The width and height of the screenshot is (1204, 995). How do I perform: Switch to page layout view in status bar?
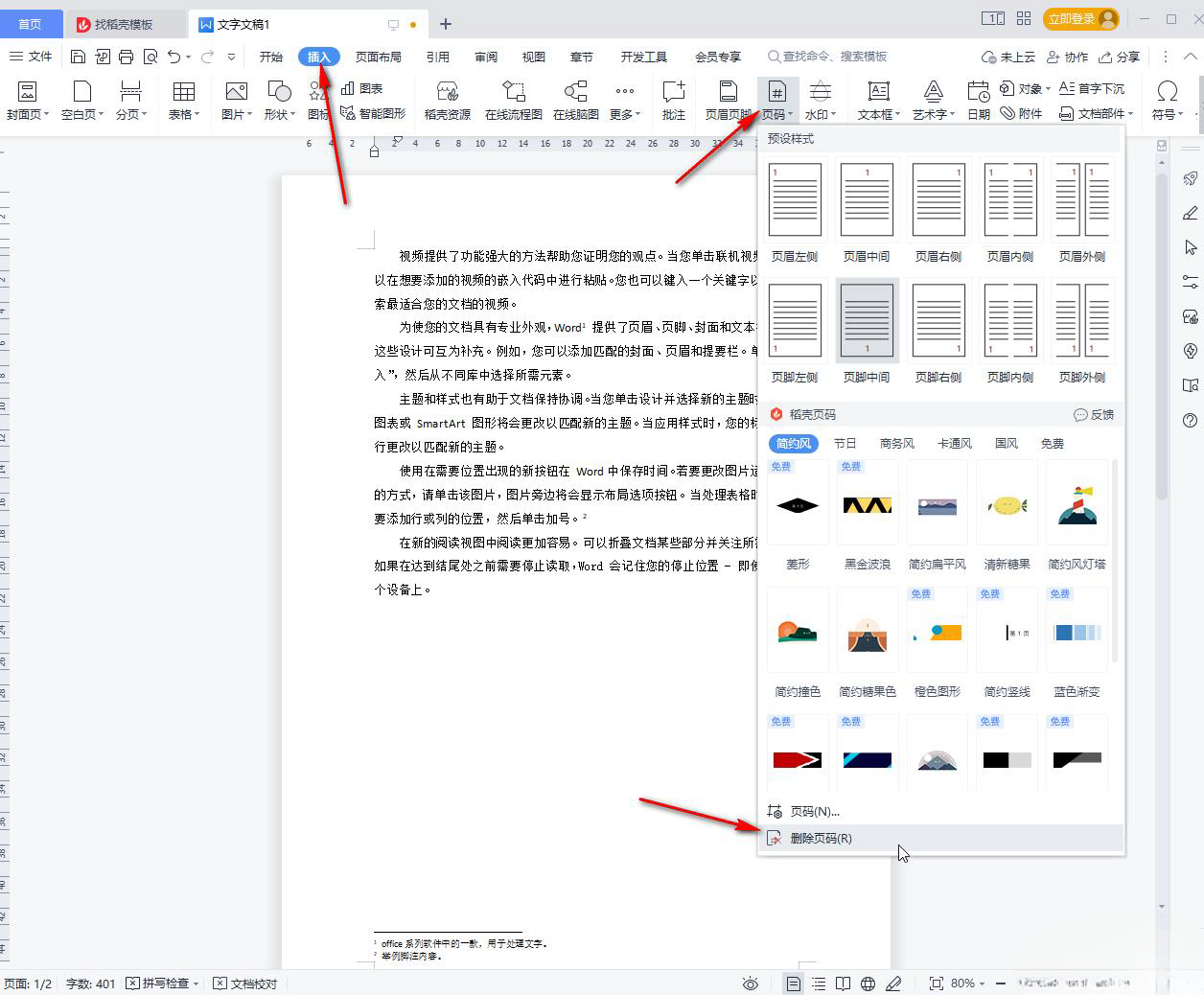[x=794, y=983]
